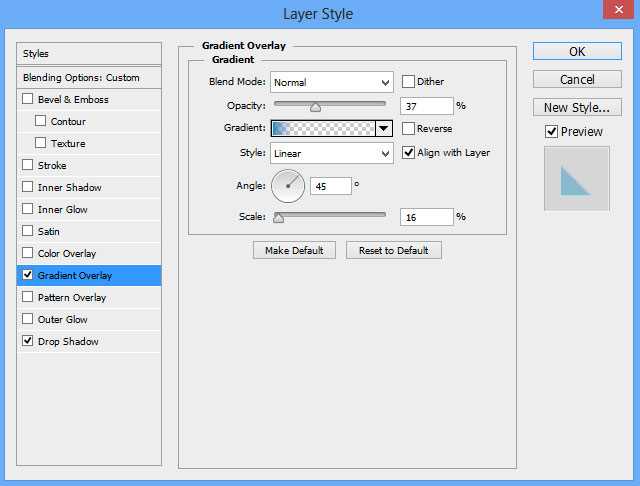Open the Outer Glow settings
Screen dimensions: 640x486
point(62,320)
